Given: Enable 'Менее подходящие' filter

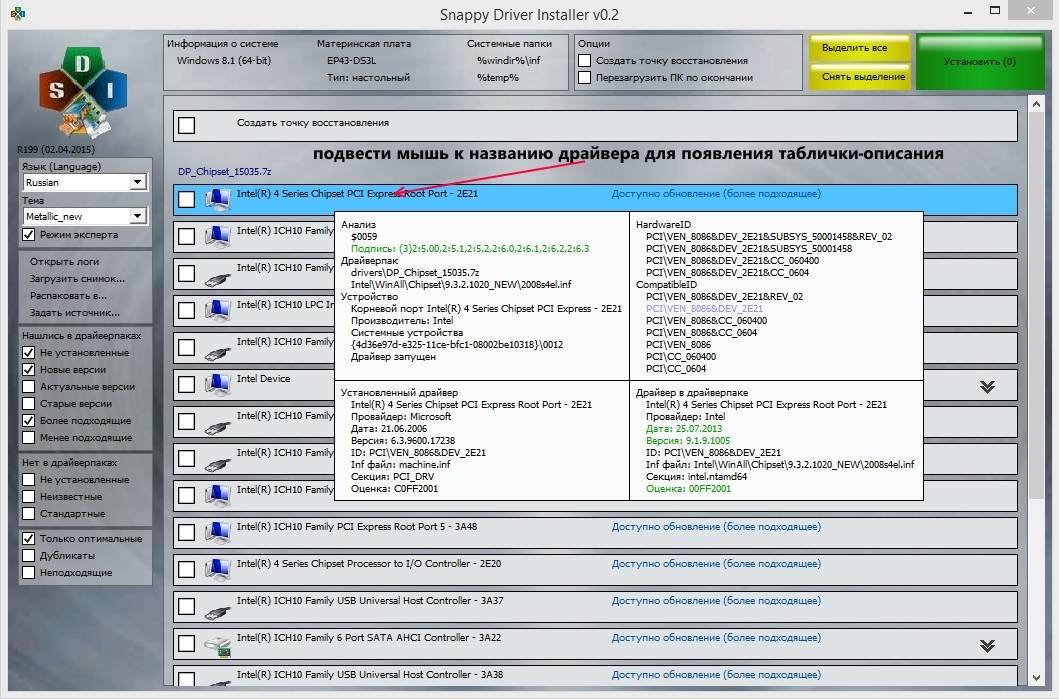Looking at the screenshot, I should (28, 437).
